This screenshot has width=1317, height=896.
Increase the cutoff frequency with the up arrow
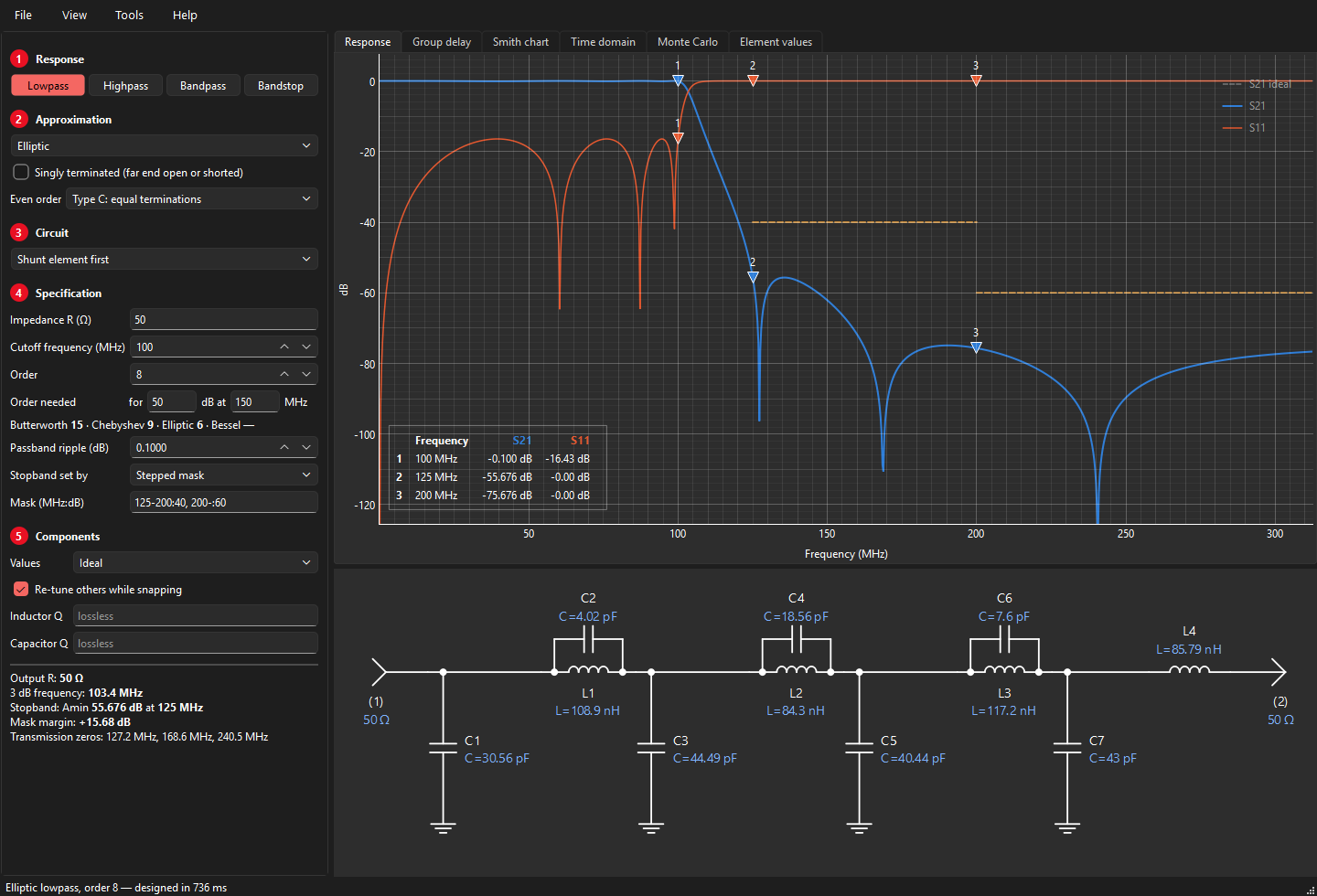click(284, 347)
